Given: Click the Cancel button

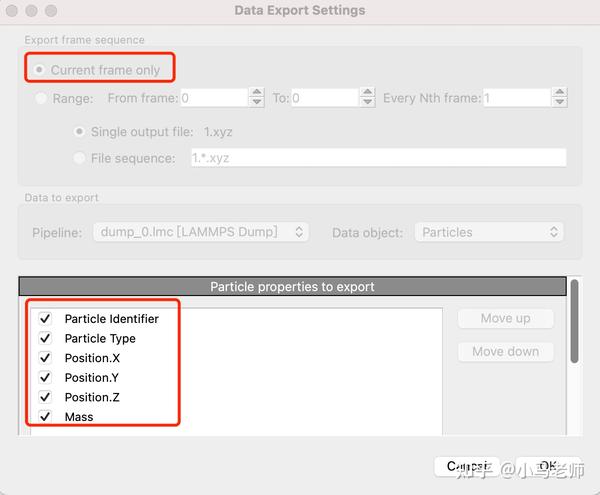Looking at the screenshot, I should 466,467.
